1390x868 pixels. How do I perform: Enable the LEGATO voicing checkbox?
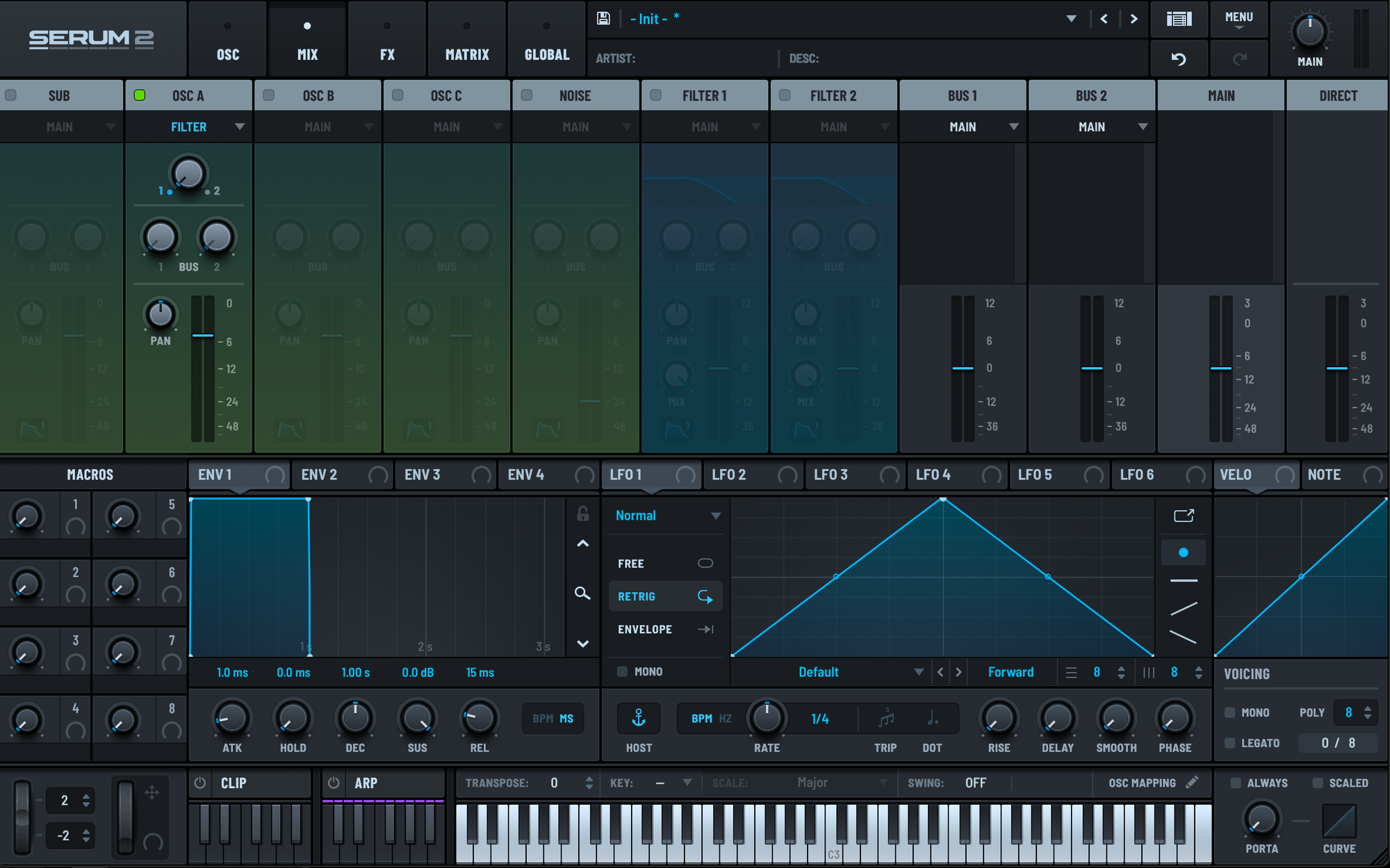click(x=1230, y=743)
